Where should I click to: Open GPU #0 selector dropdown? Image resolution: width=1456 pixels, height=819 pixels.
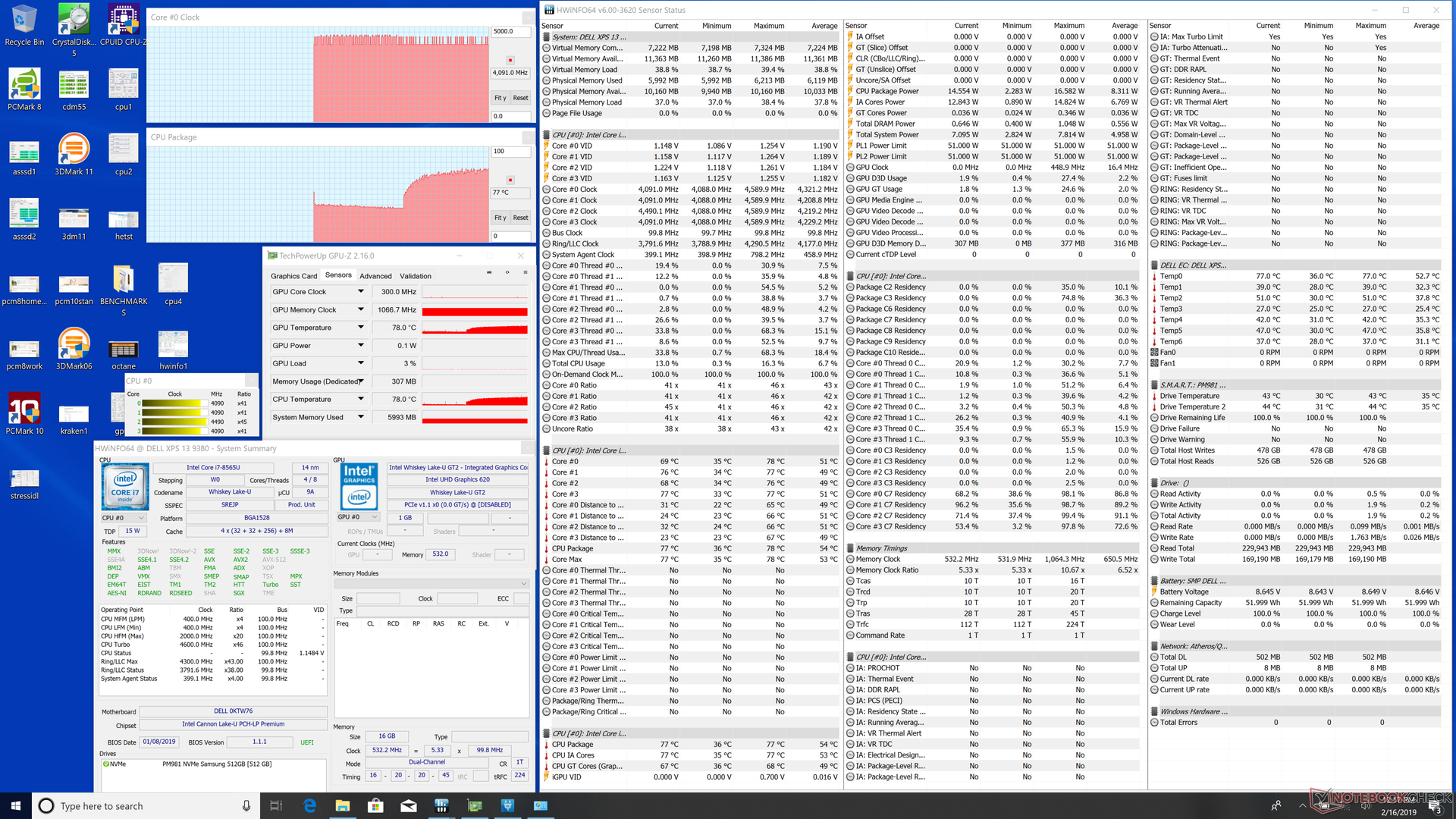pos(357,518)
